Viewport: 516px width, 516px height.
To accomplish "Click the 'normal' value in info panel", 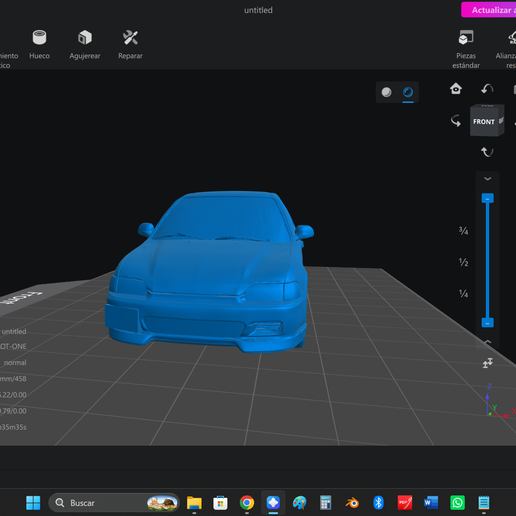I will click(x=15, y=363).
